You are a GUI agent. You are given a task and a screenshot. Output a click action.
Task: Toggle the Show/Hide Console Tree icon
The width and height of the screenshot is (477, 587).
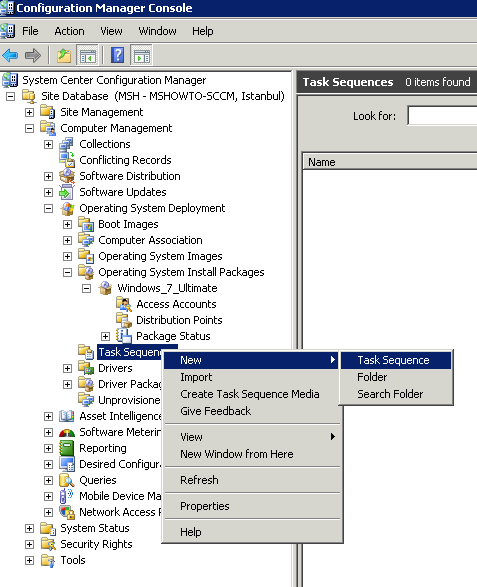click(87, 55)
